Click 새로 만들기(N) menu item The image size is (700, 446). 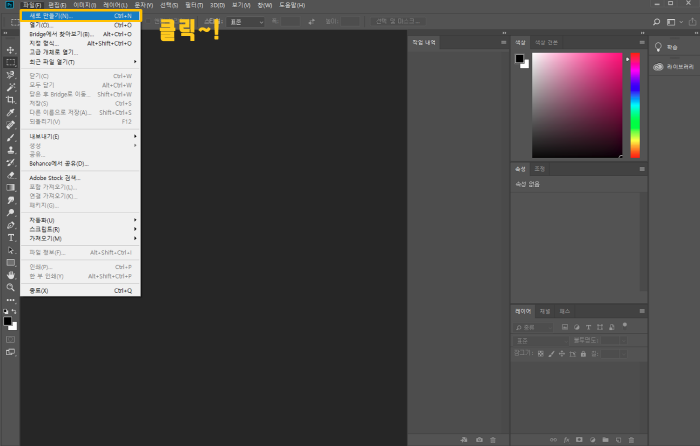click(x=80, y=16)
